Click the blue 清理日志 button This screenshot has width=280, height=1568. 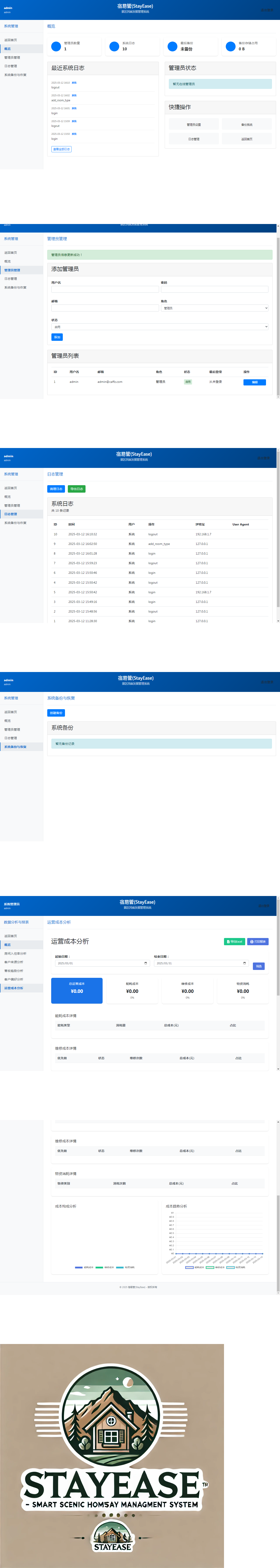click(x=56, y=489)
